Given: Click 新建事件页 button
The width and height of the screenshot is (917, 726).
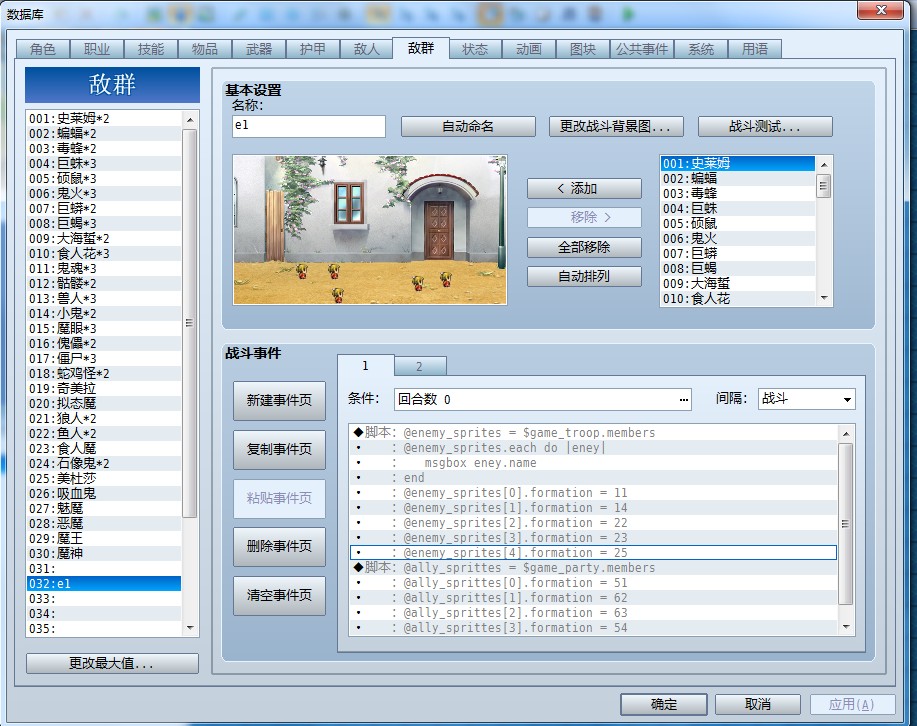Looking at the screenshot, I should pos(279,401).
